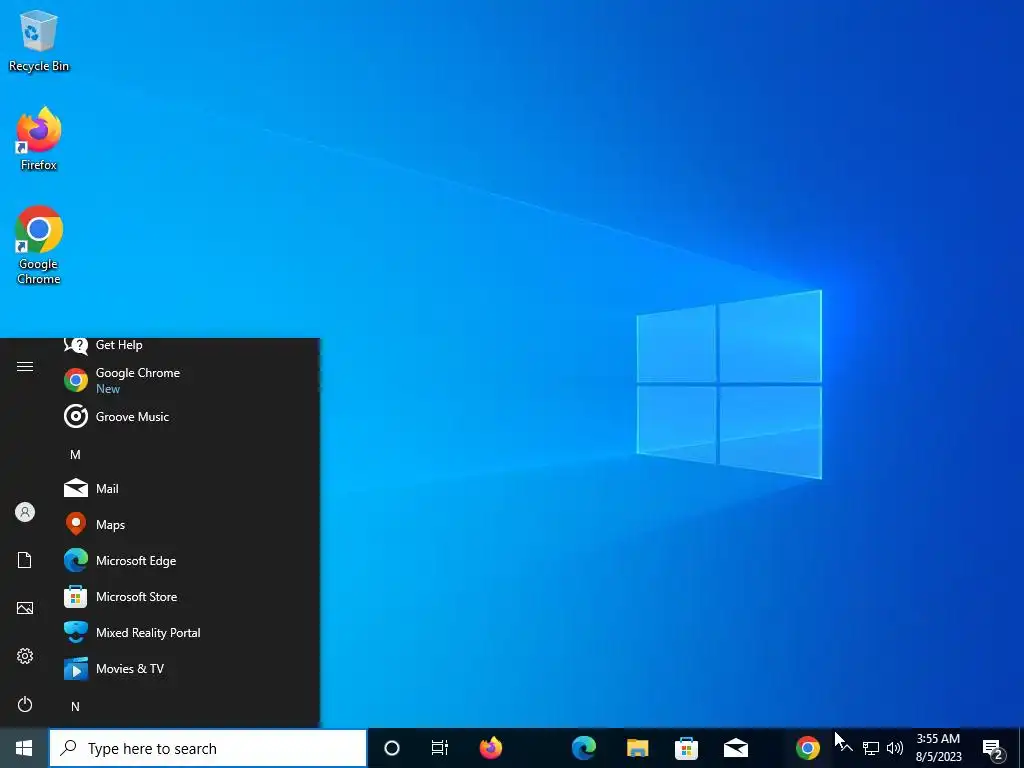Image resolution: width=1024 pixels, height=768 pixels.
Task: Open Microsoft Store from the taskbar
Action: (686, 748)
